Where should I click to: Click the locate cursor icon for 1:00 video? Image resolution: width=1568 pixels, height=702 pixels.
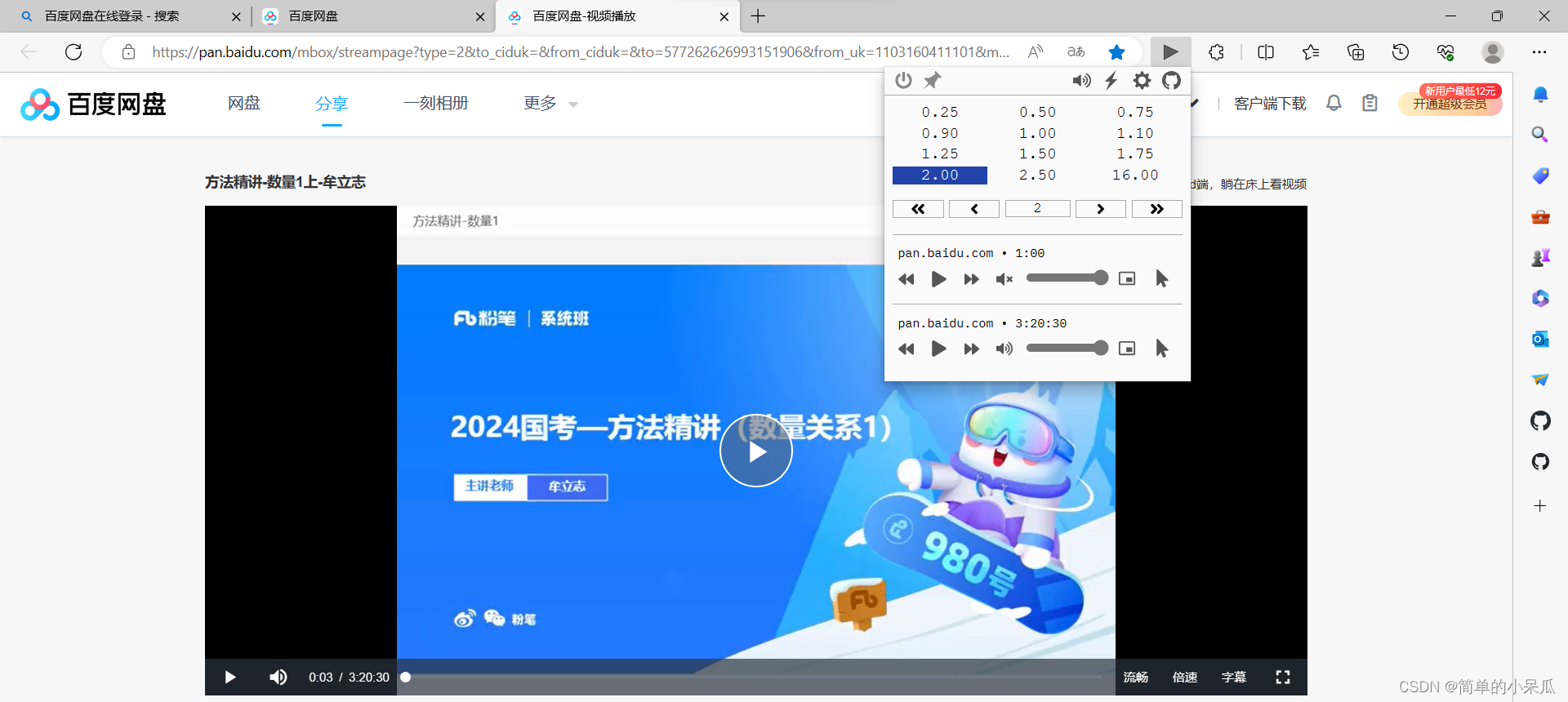point(1161,279)
